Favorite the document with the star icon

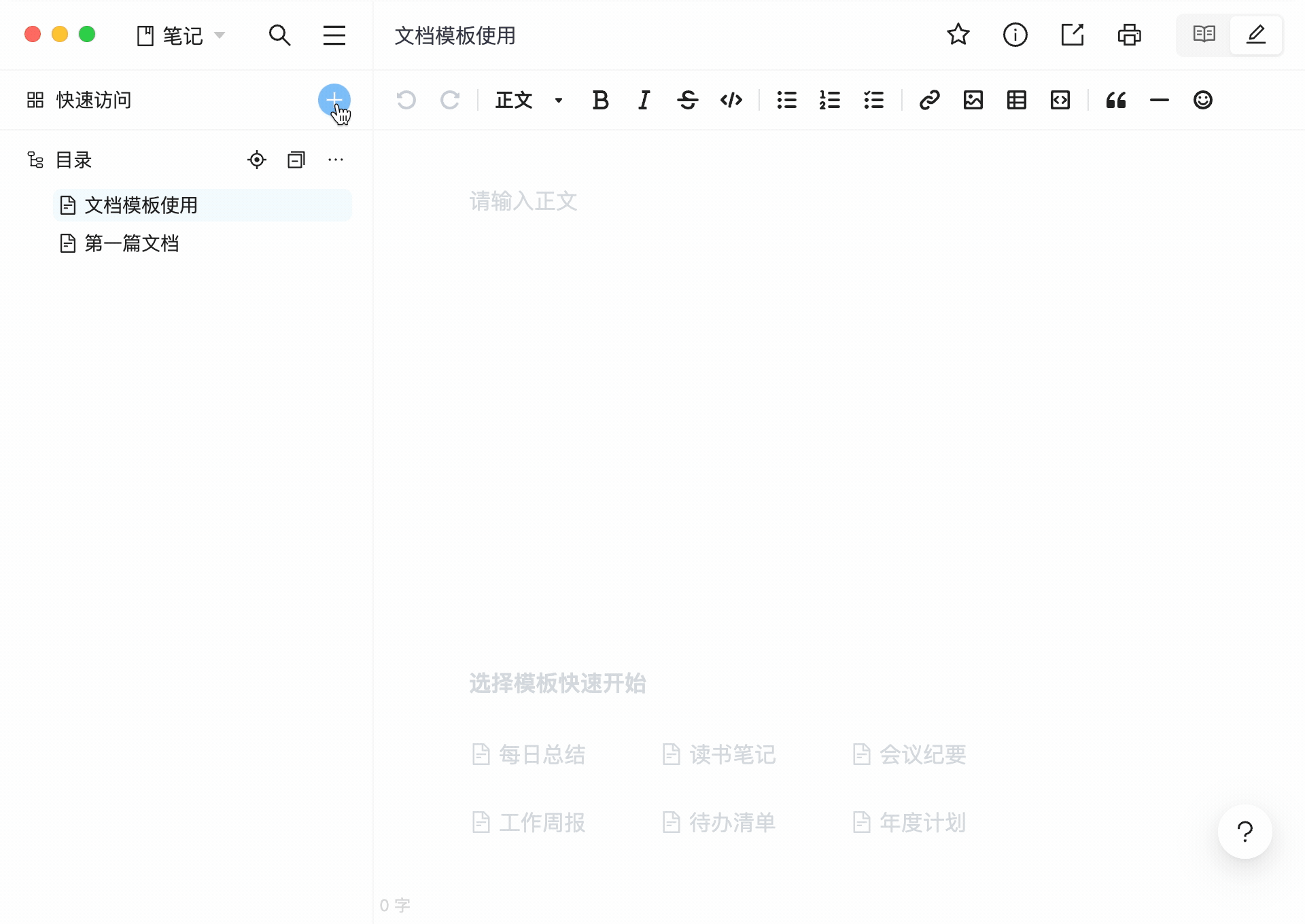[958, 35]
